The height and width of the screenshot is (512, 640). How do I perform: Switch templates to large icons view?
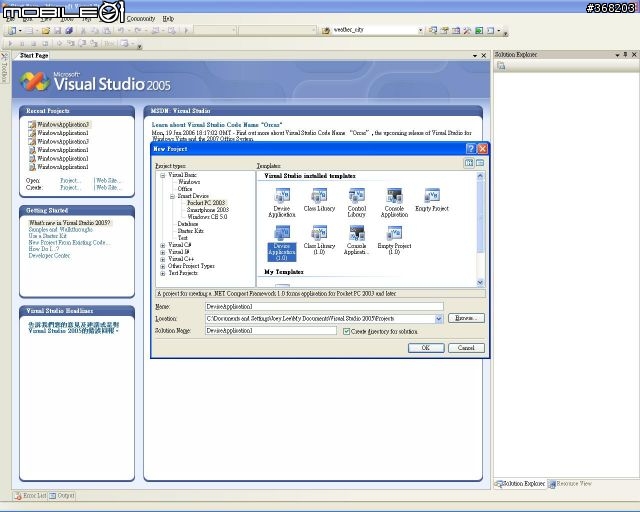pyautogui.click(x=469, y=163)
